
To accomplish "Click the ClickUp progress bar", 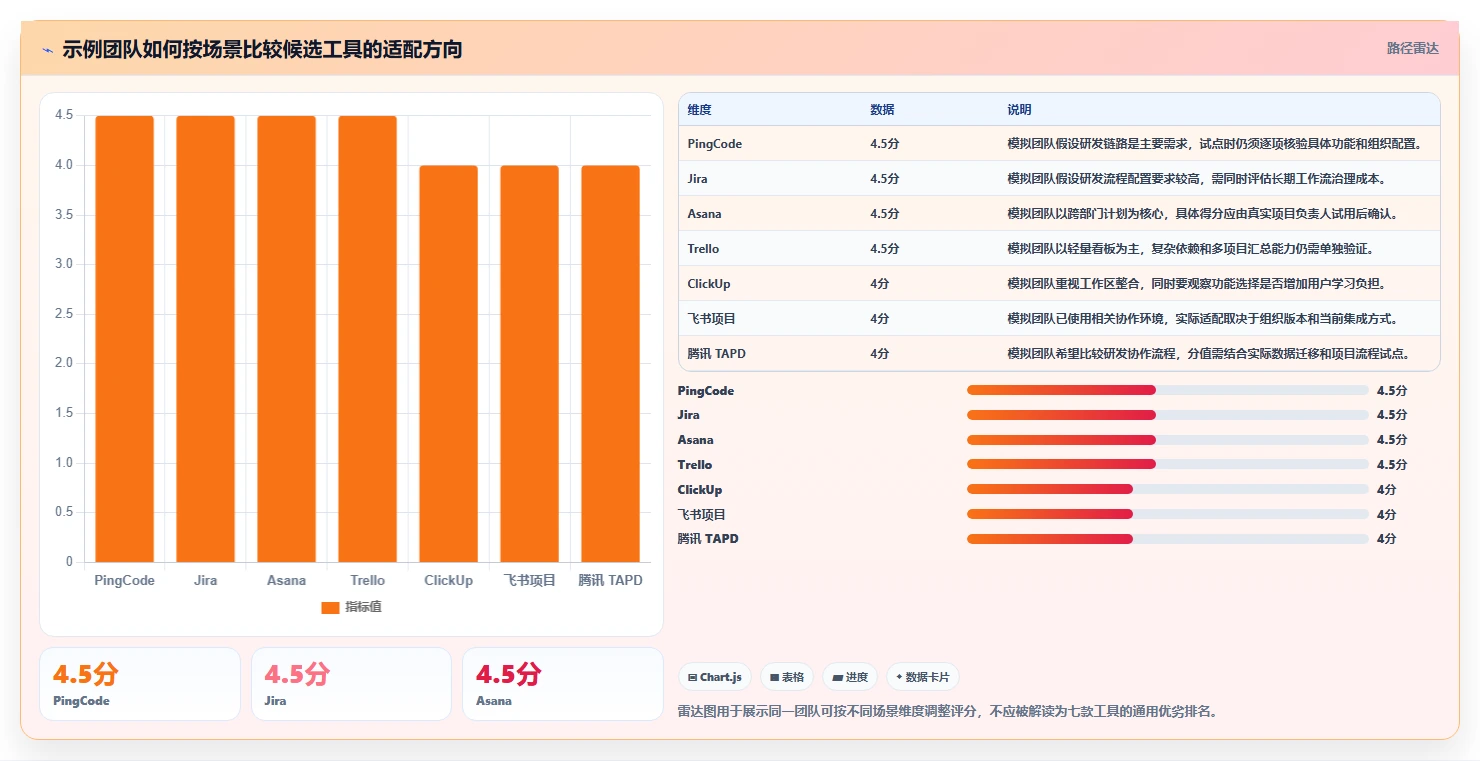I will (x=1167, y=489).
